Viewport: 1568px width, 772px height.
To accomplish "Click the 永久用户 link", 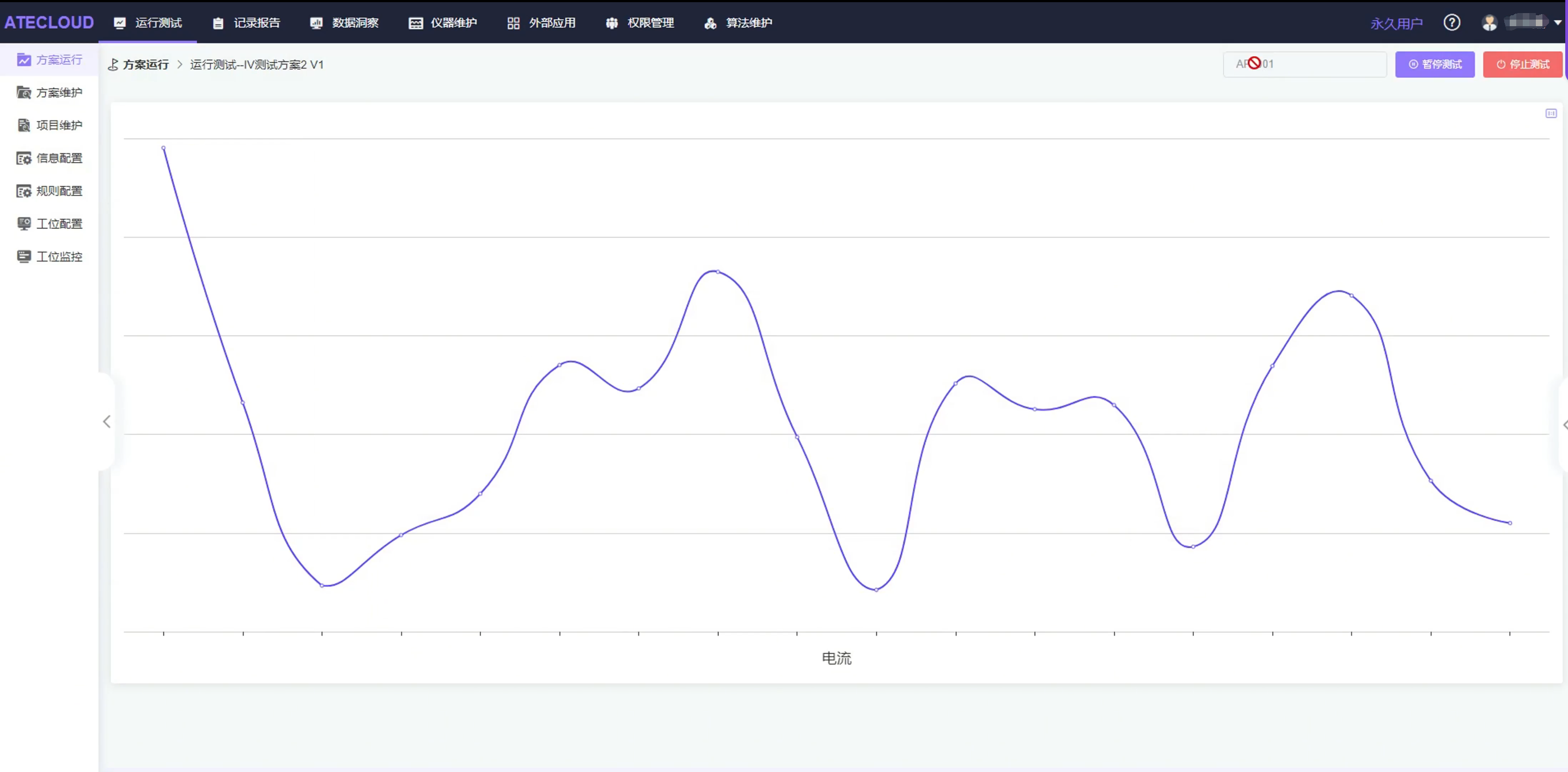I will [1396, 24].
